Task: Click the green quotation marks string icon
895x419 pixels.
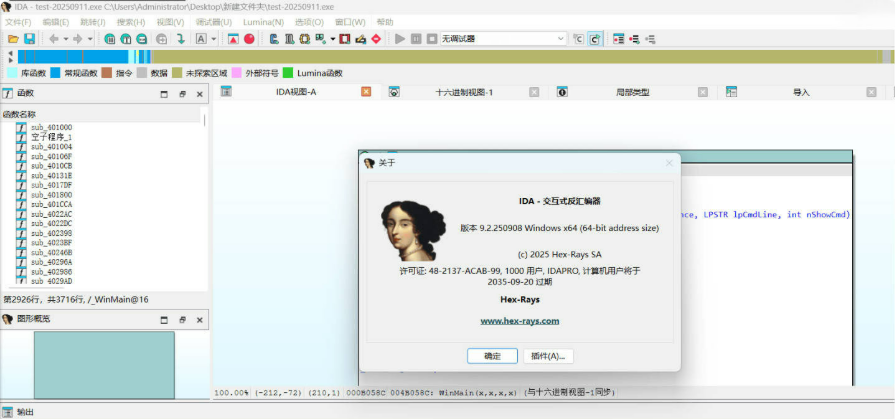Action: pos(320,39)
